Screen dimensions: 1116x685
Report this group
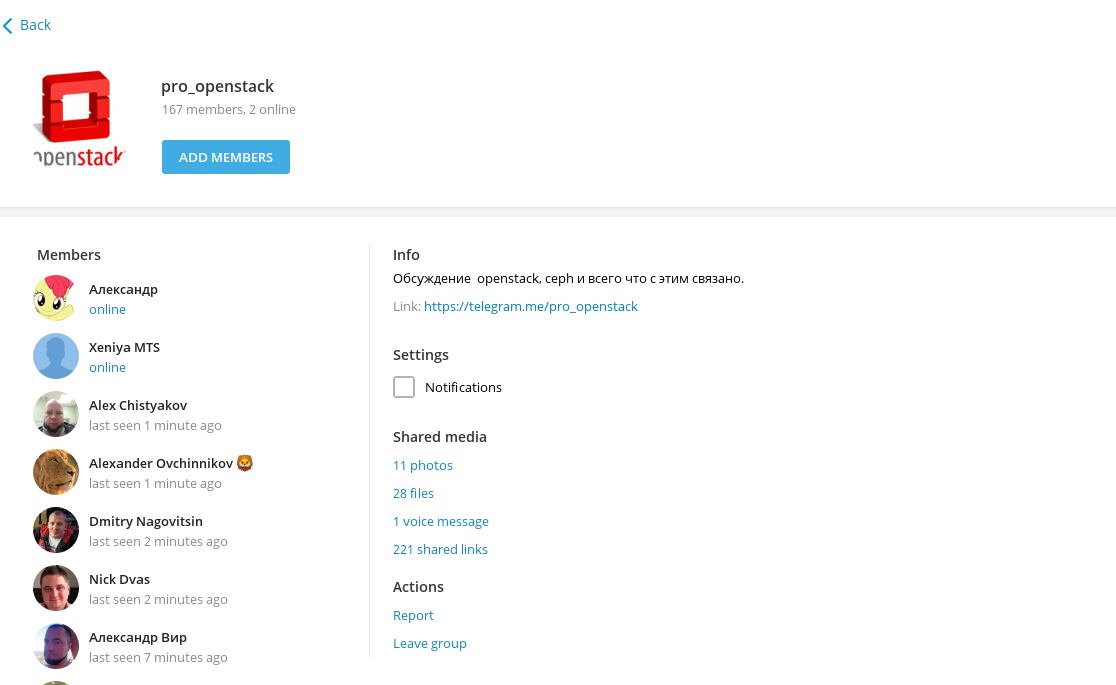(413, 615)
